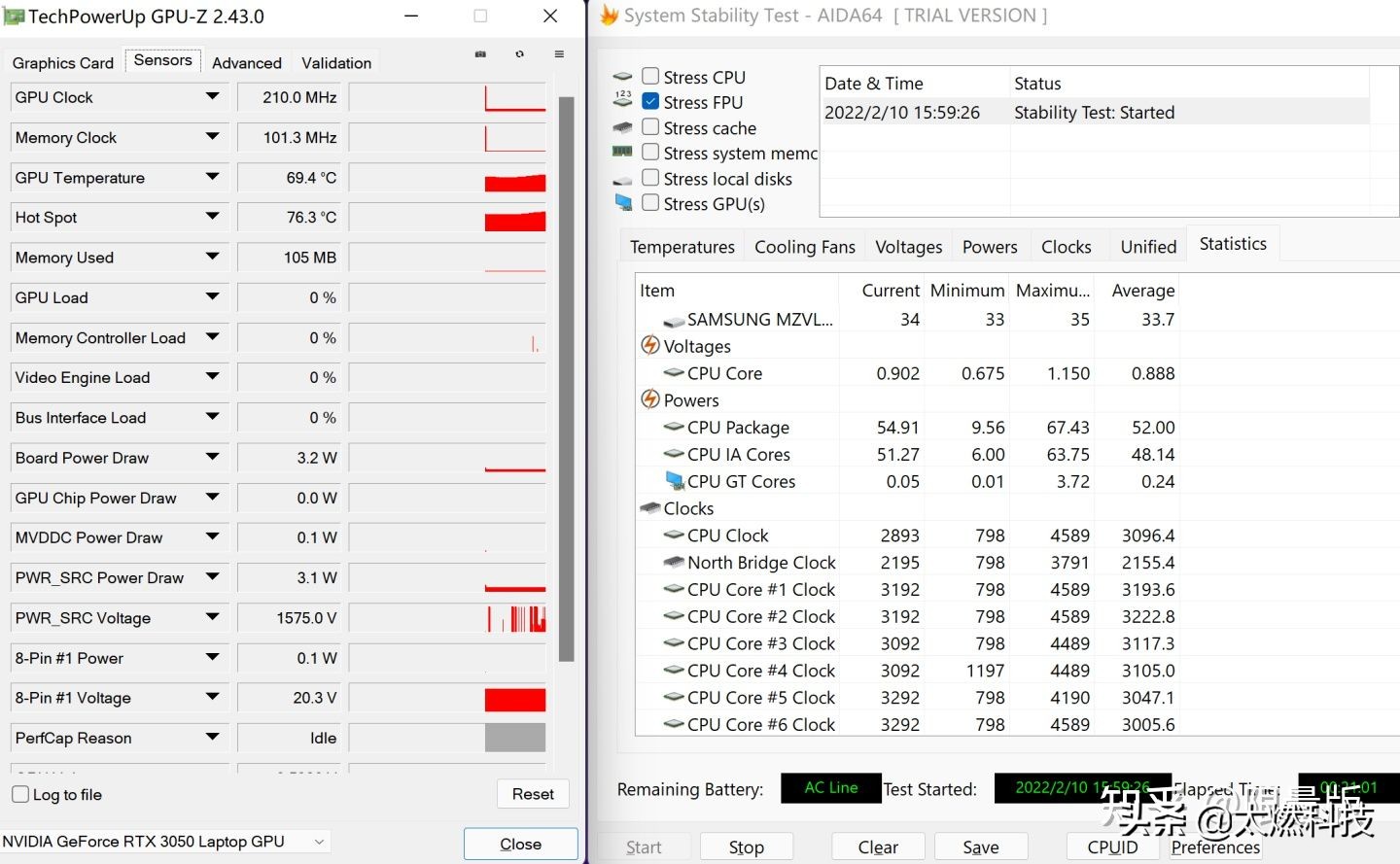Screen dimensions: 1400x864
Task: Click the CPU Clock row icon
Action: (674, 535)
